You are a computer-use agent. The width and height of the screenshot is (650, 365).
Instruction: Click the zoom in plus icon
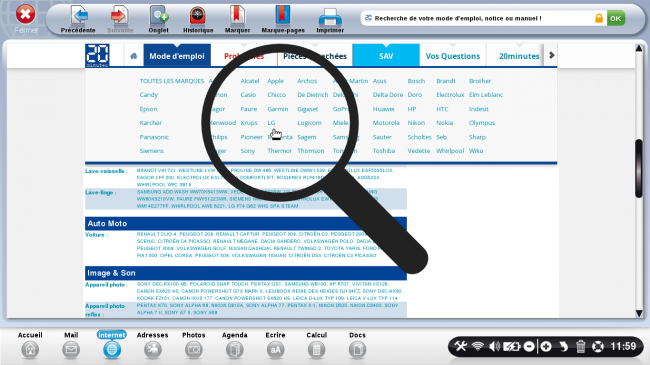(546, 346)
